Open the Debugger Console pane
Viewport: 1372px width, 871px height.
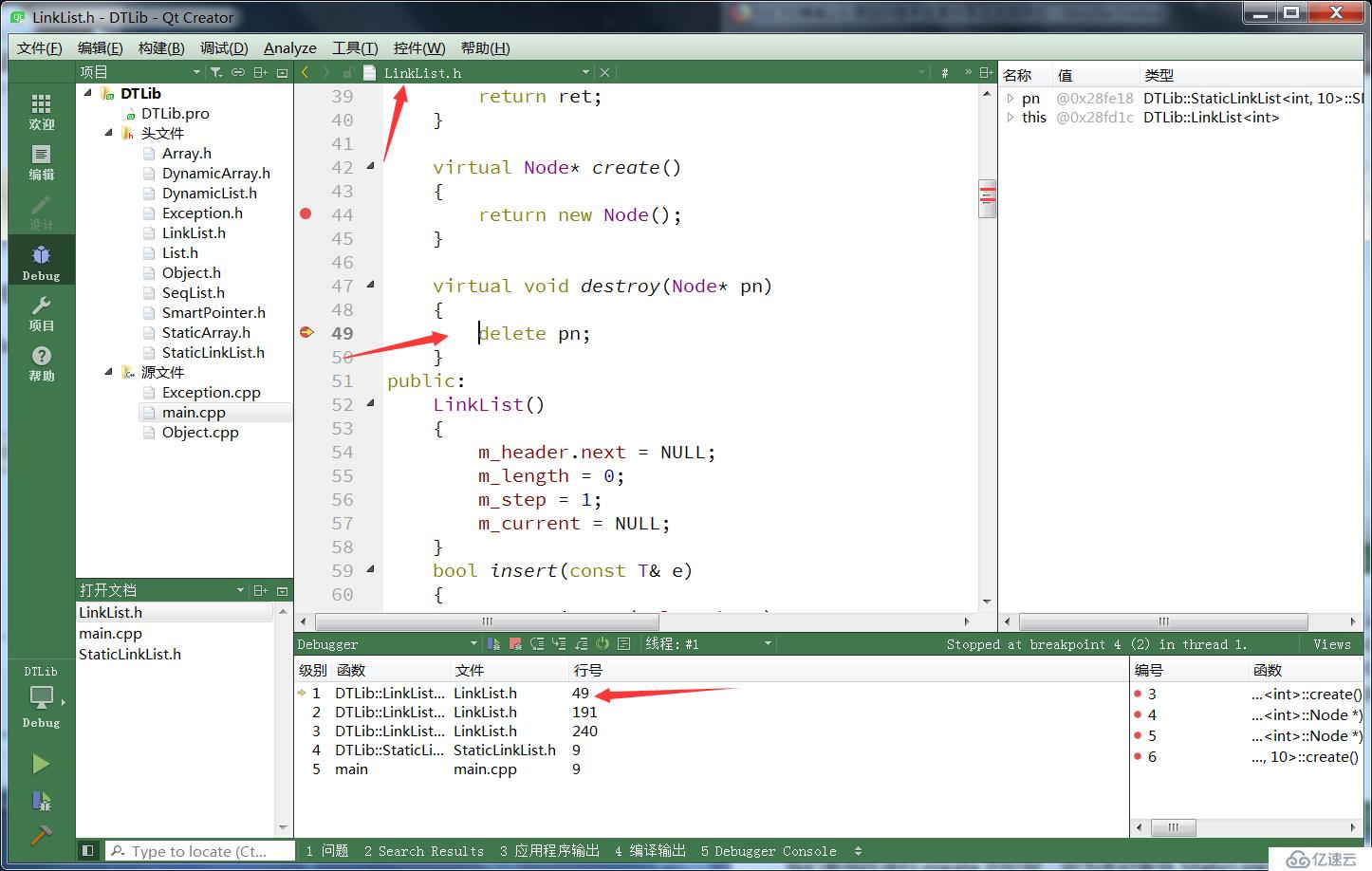tap(769, 851)
